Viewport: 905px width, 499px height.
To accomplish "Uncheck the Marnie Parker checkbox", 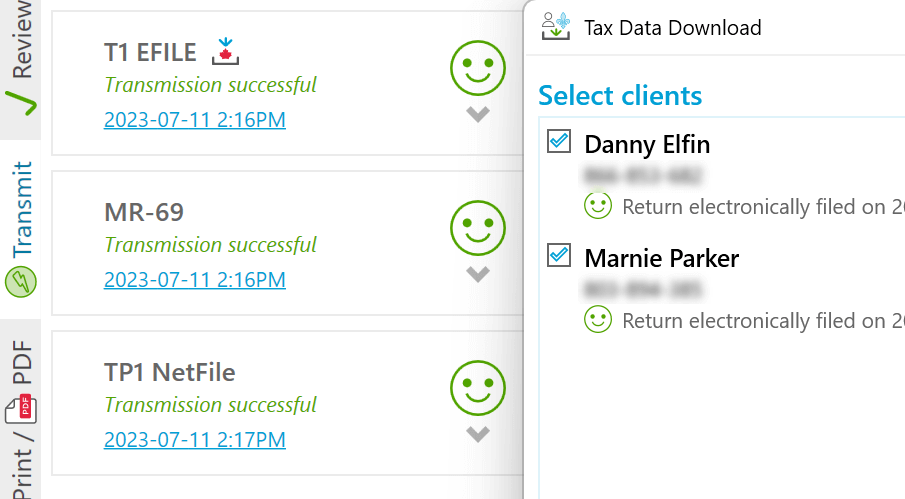I will 559,256.
